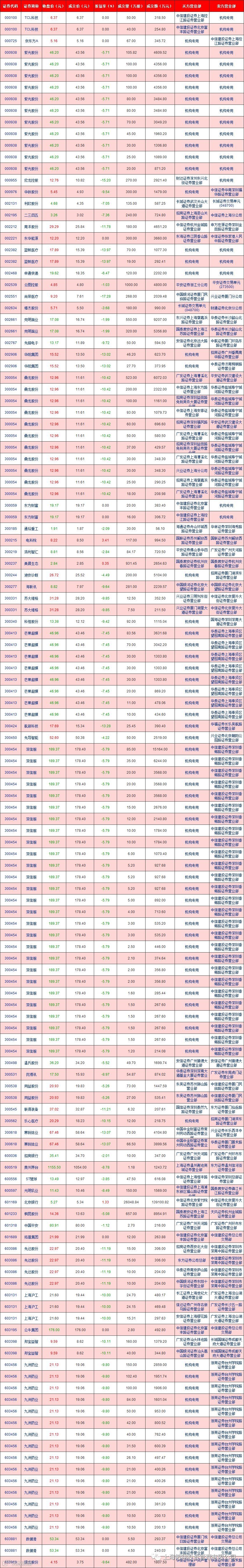
Task: Select stock code 002539
Action: 10,284
